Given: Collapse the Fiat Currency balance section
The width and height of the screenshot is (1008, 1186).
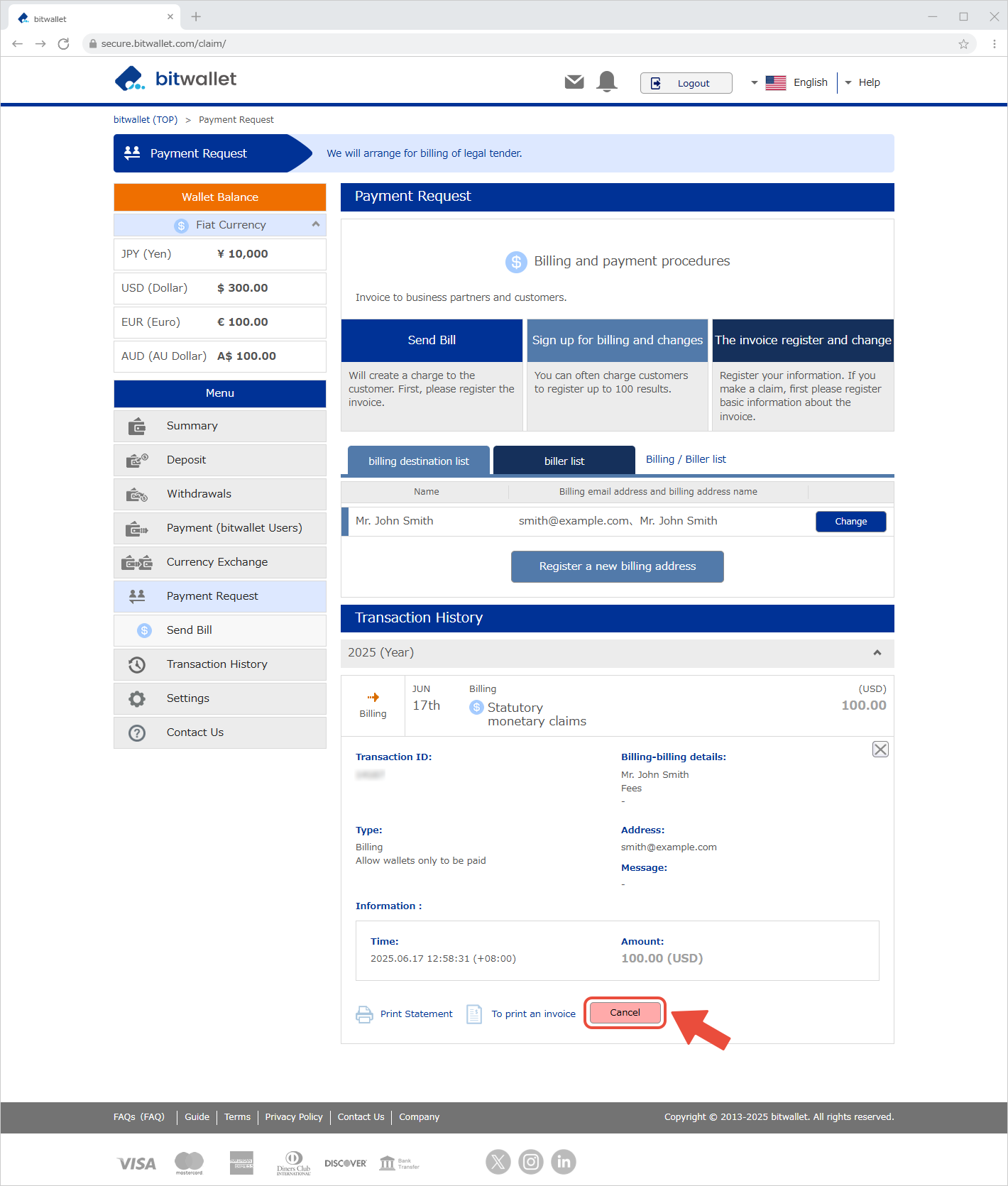Looking at the screenshot, I should [315, 224].
